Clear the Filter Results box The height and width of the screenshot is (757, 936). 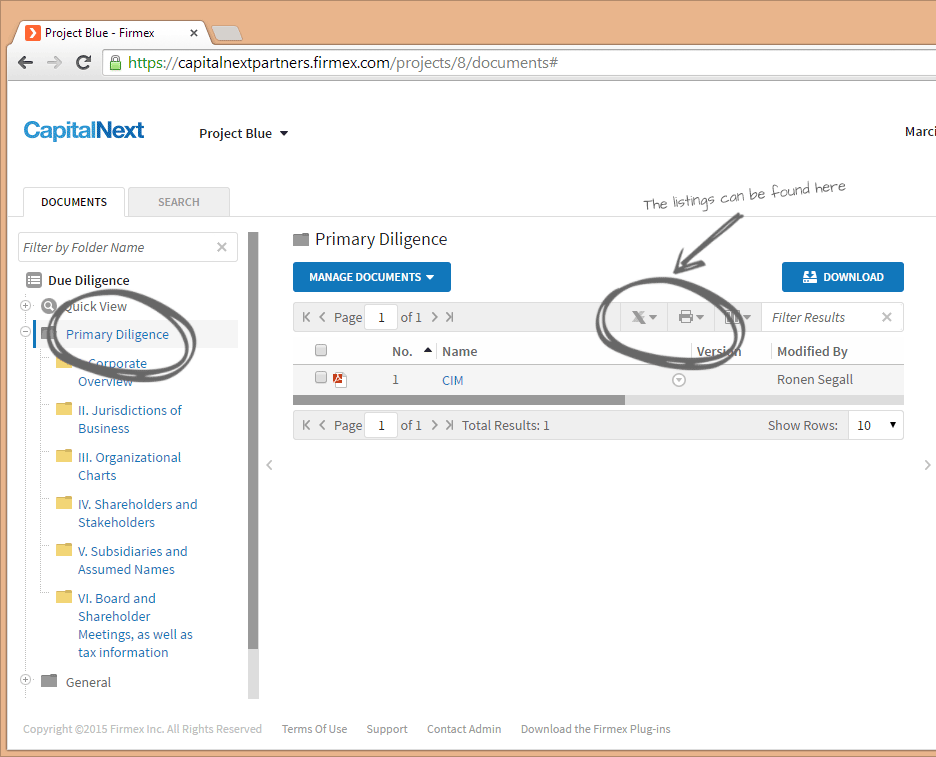point(886,317)
